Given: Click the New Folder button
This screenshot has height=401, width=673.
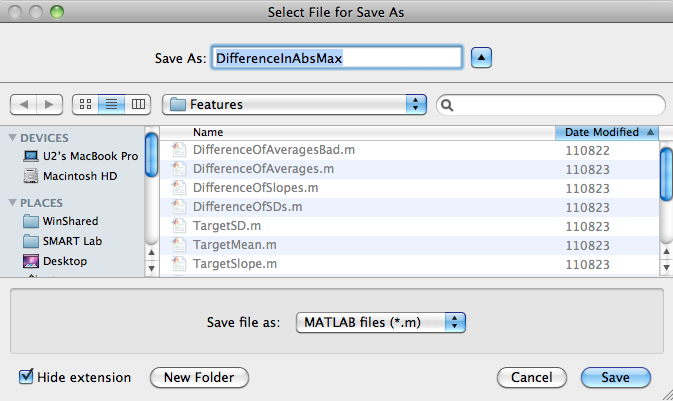Looking at the screenshot, I should 199,377.
